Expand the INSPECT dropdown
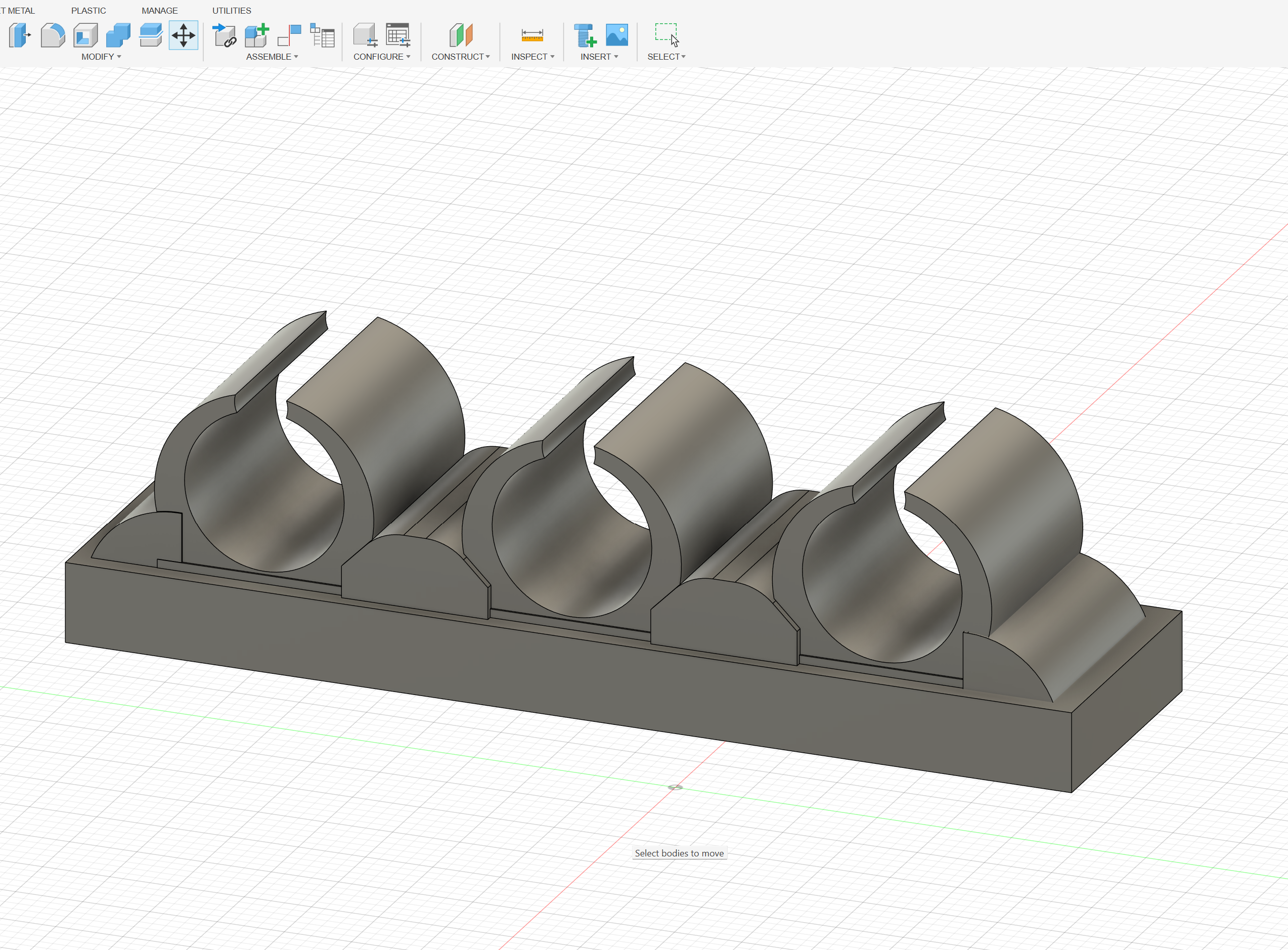This screenshot has height=950, width=1288. pos(532,56)
